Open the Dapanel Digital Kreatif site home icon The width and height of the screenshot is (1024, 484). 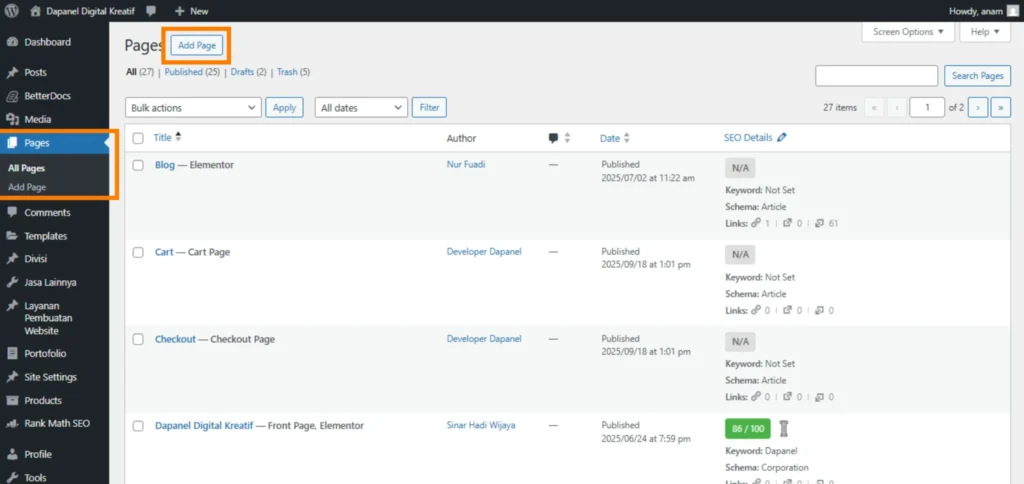(36, 10)
